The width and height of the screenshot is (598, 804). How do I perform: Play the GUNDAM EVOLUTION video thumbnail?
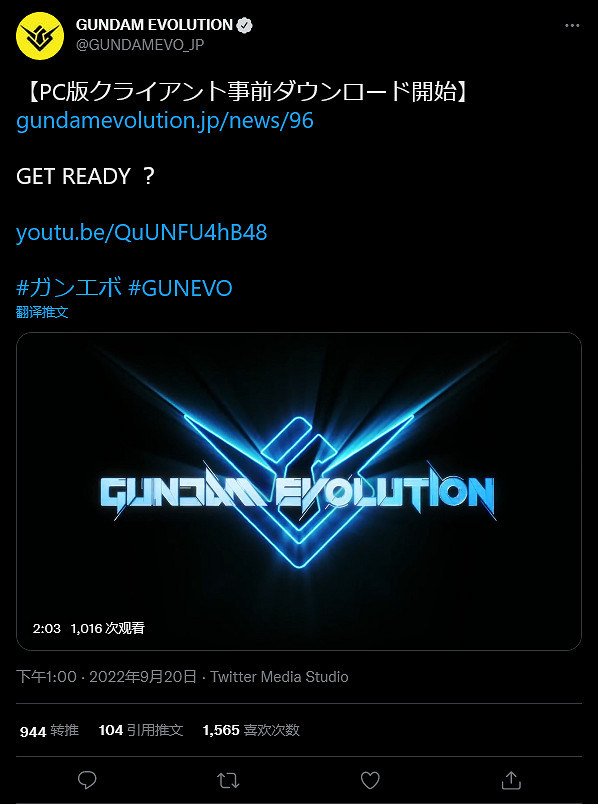click(x=299, y=491)
